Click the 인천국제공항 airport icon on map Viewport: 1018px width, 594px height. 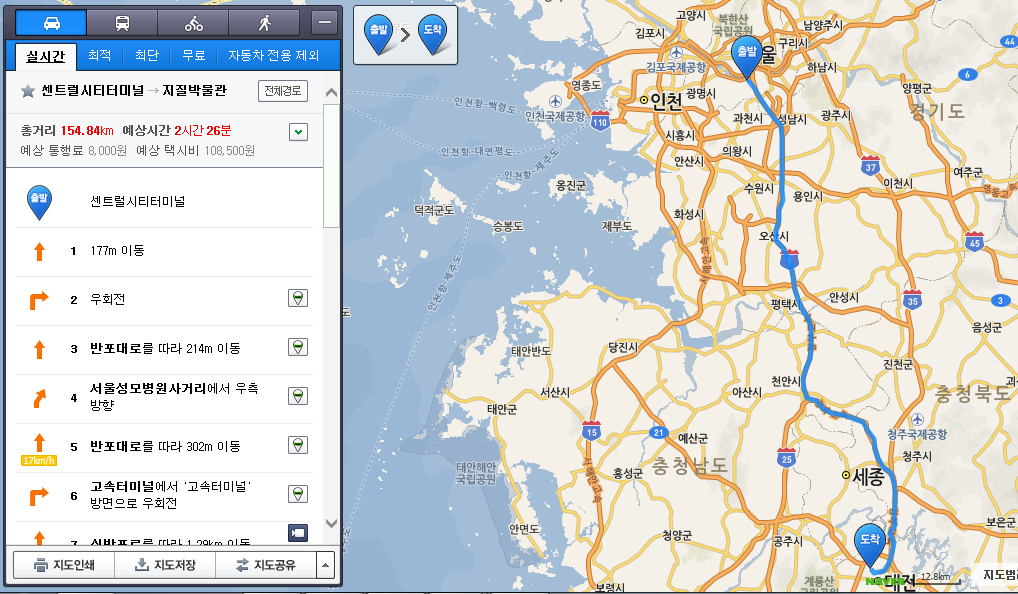coord(555,101)
